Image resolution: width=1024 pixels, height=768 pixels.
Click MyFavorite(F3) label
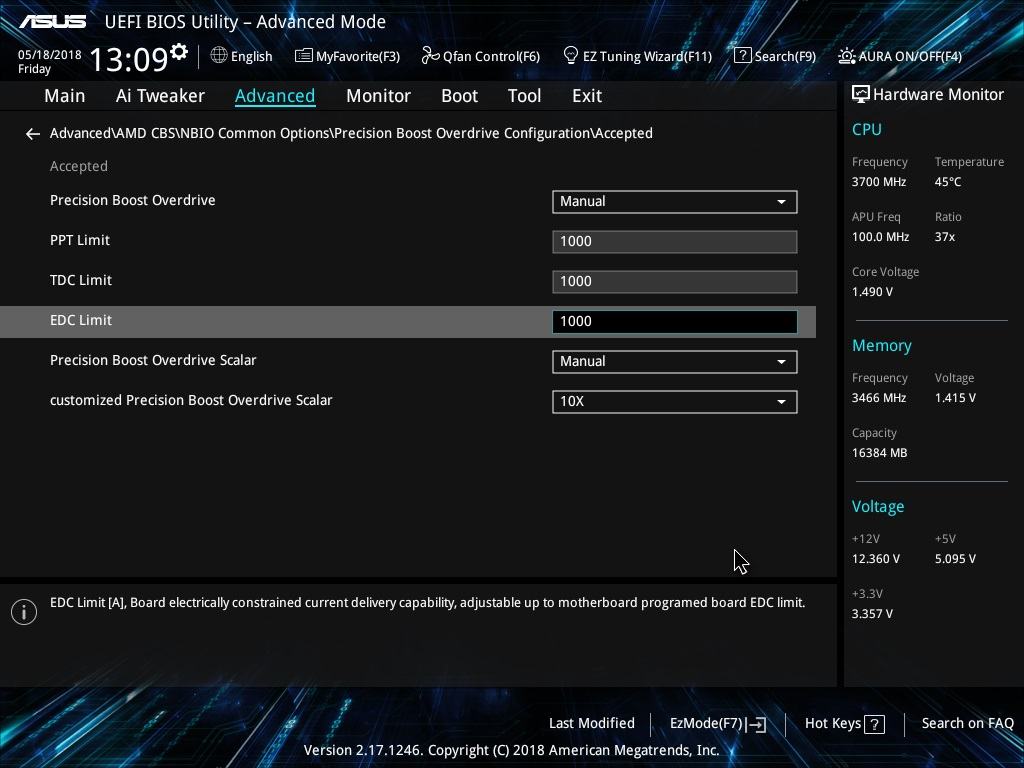pos(358,57)
